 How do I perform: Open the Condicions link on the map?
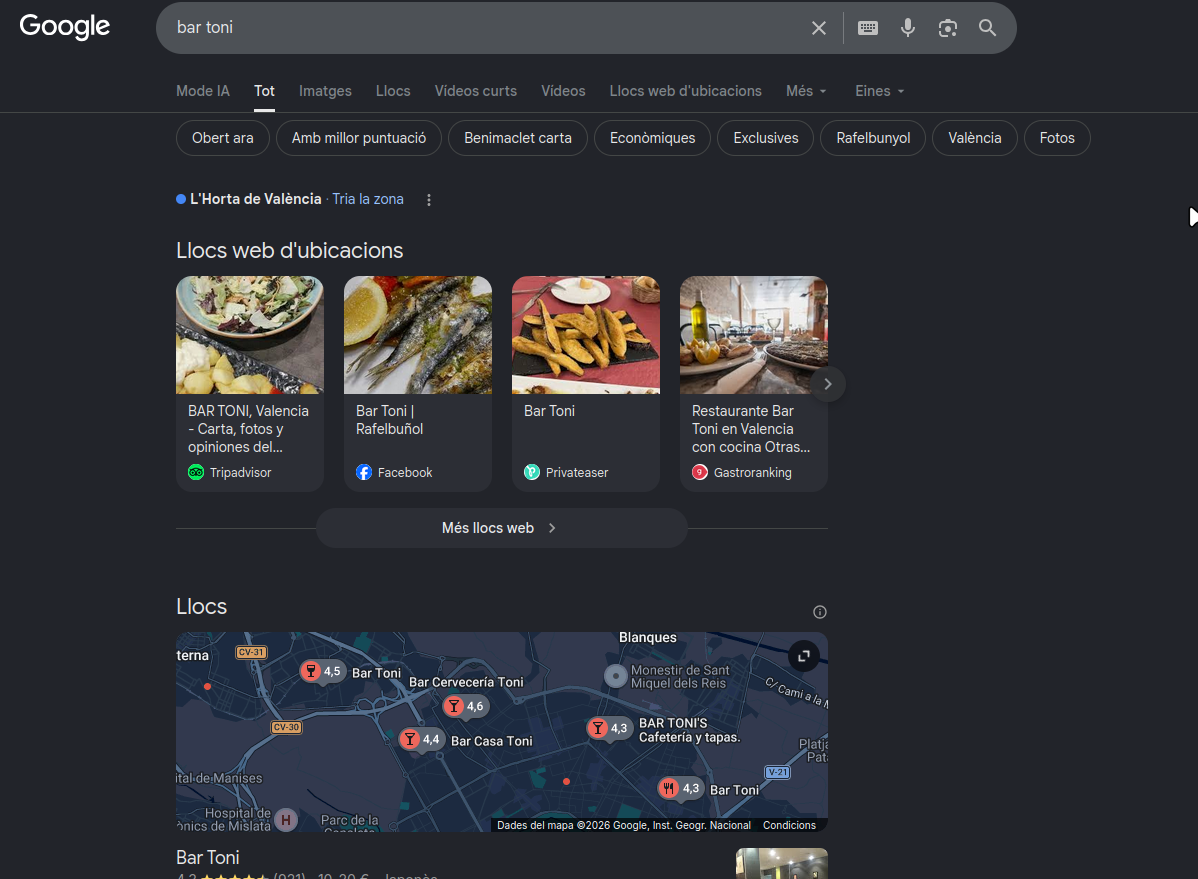tap(789, 825)
